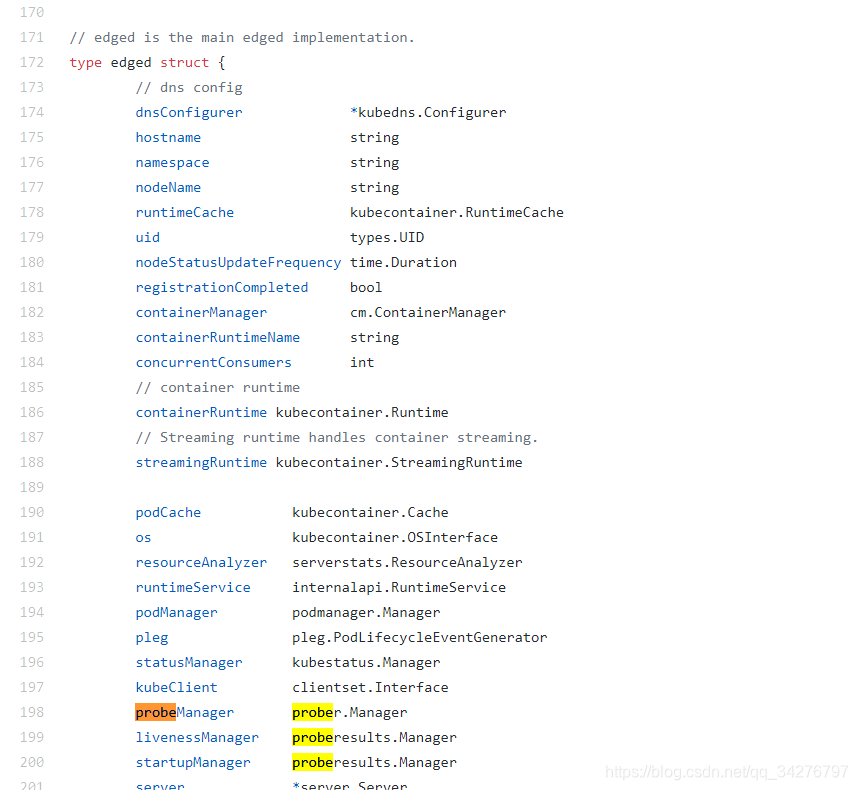This screenshot has width=858, height=790.
Task: Select livenessManager field
Action: (x=197, y=737)
